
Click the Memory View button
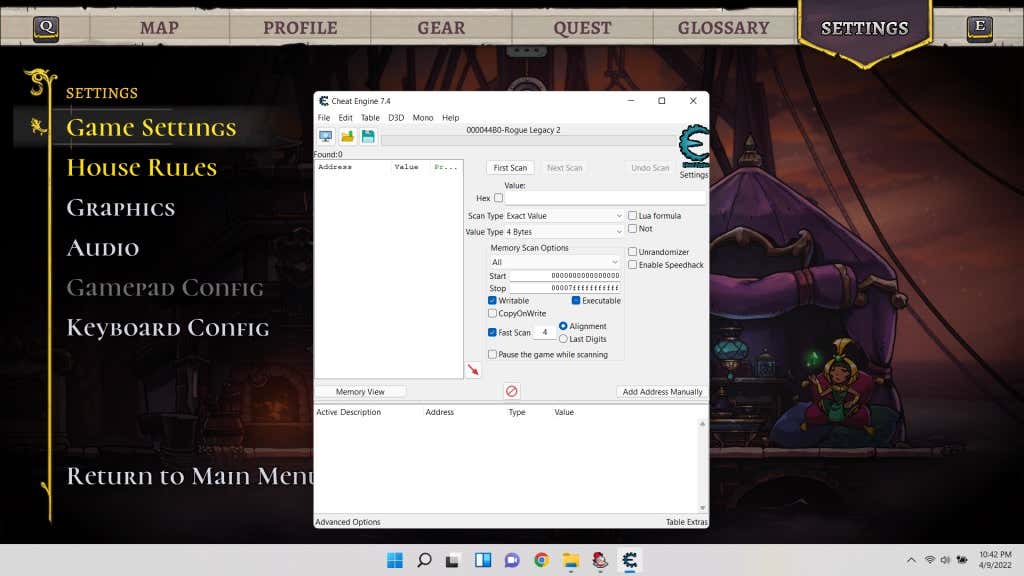pos(361,391)
